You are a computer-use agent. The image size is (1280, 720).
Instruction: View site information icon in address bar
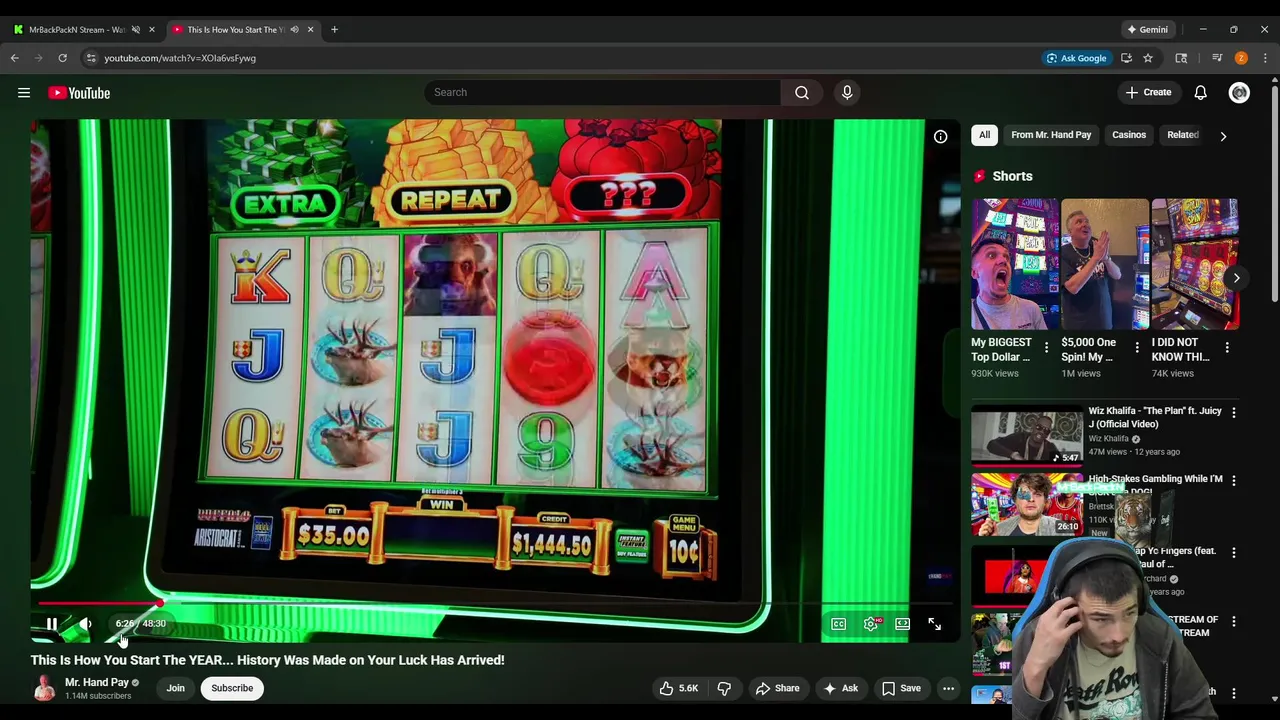click(x=92, y=58)
